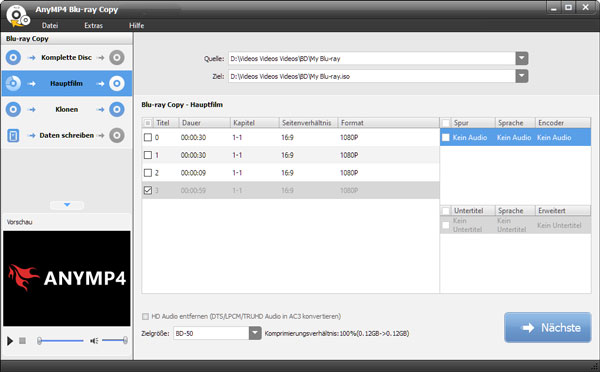Open the Datei menu
600x372 pixels.
50,26
